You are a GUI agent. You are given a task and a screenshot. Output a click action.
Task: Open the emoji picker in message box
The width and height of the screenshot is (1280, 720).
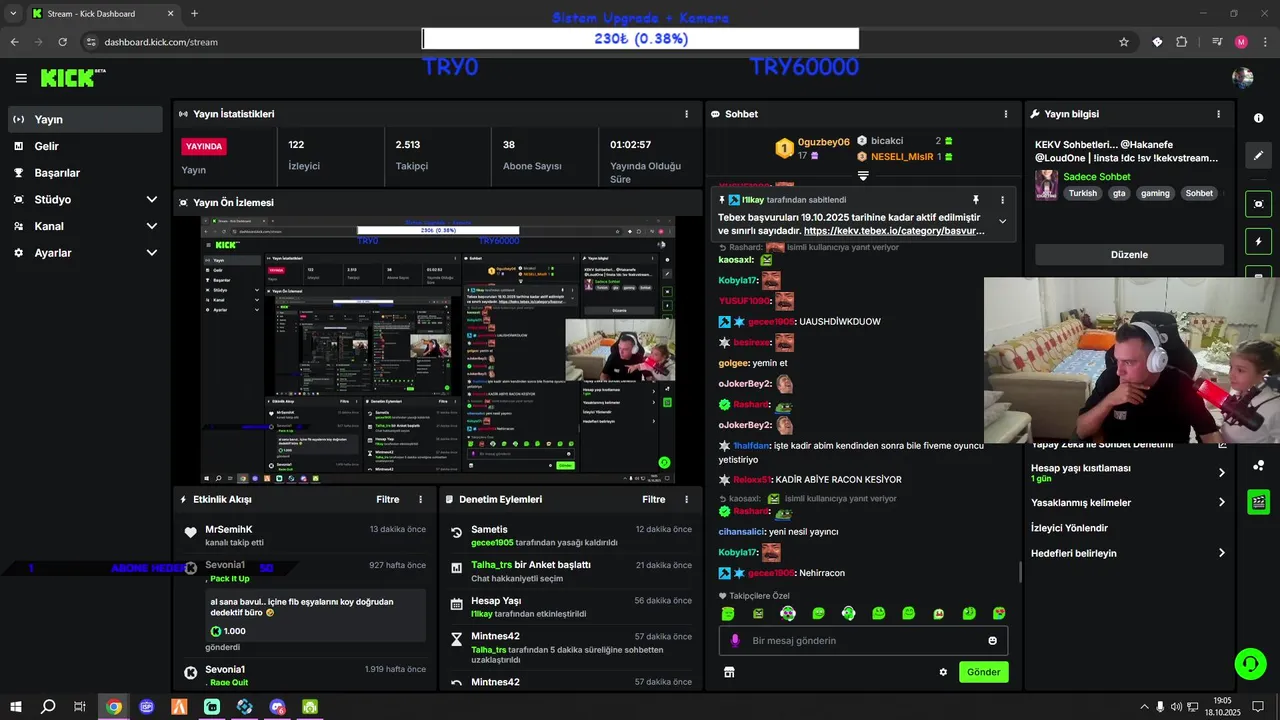992,641
